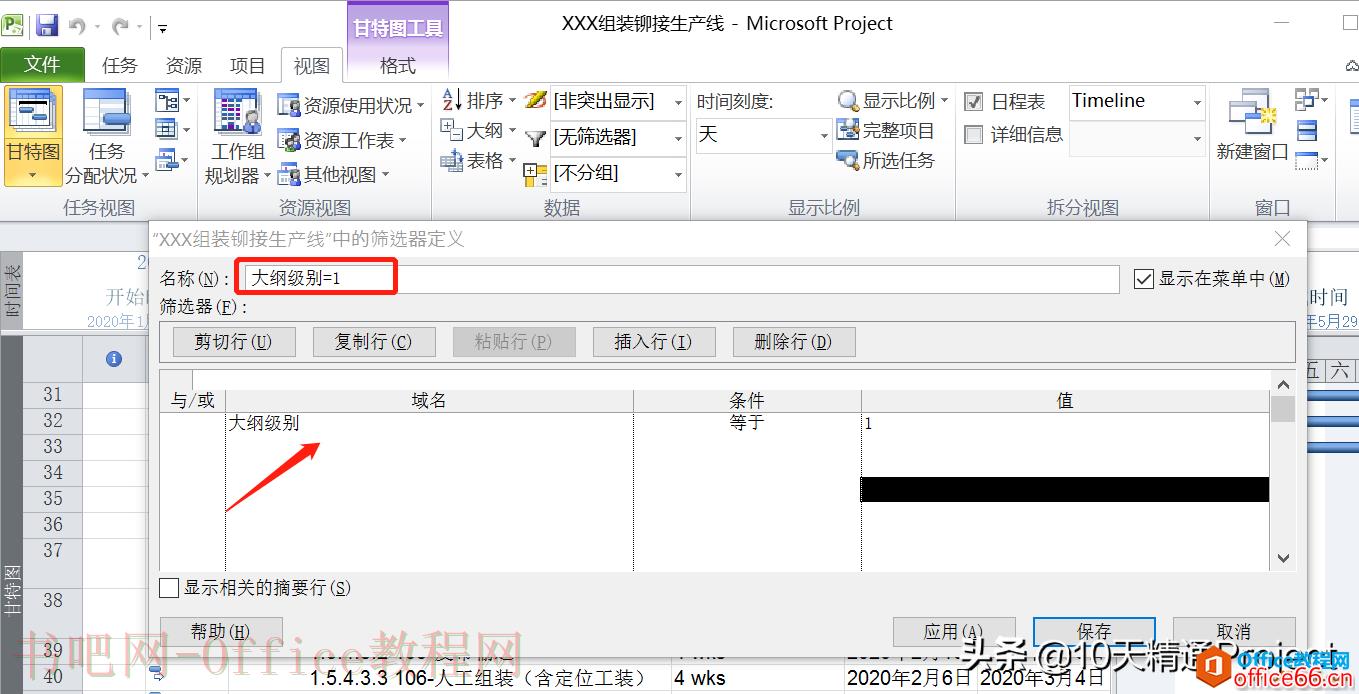1359x694 pixels.
Task: Click the Save icon in quick access toolbar
Action: coord(47,25)
